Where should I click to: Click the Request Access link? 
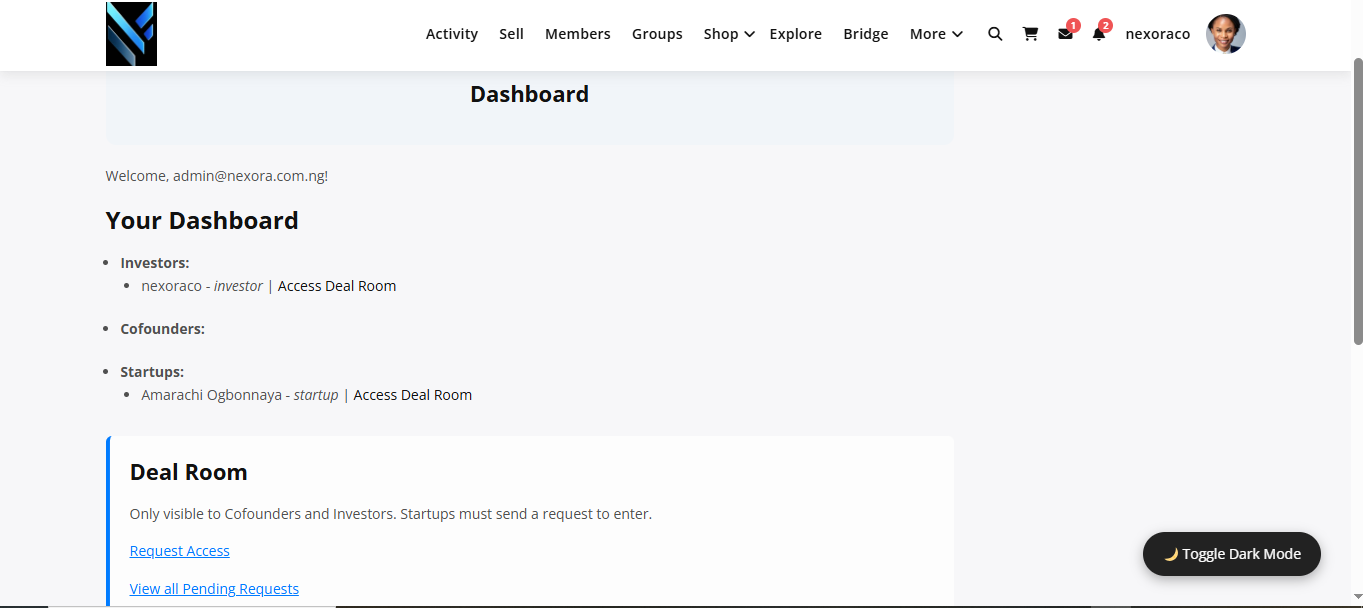point(180,551)
